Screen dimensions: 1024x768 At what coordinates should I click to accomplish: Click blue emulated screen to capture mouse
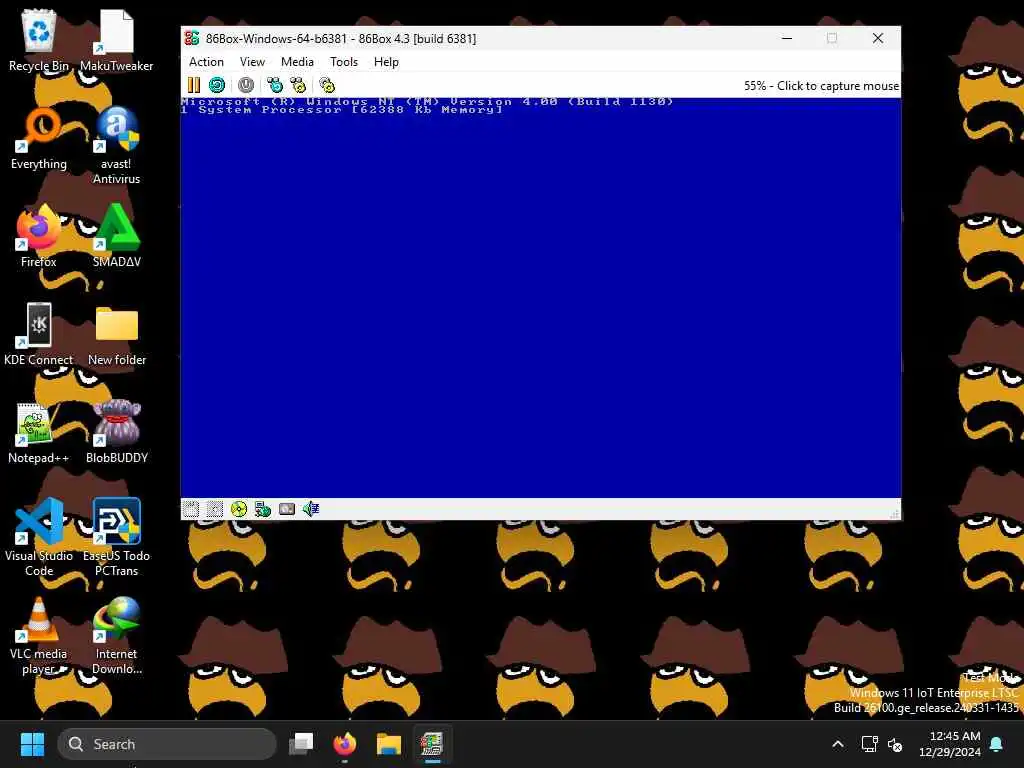(x=541, y=298)
